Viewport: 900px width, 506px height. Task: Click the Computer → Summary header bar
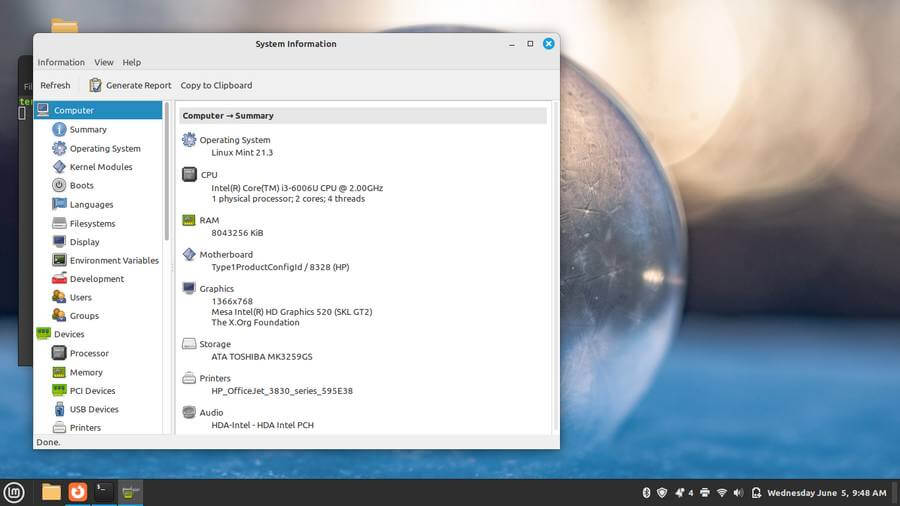tap(363, 115)
